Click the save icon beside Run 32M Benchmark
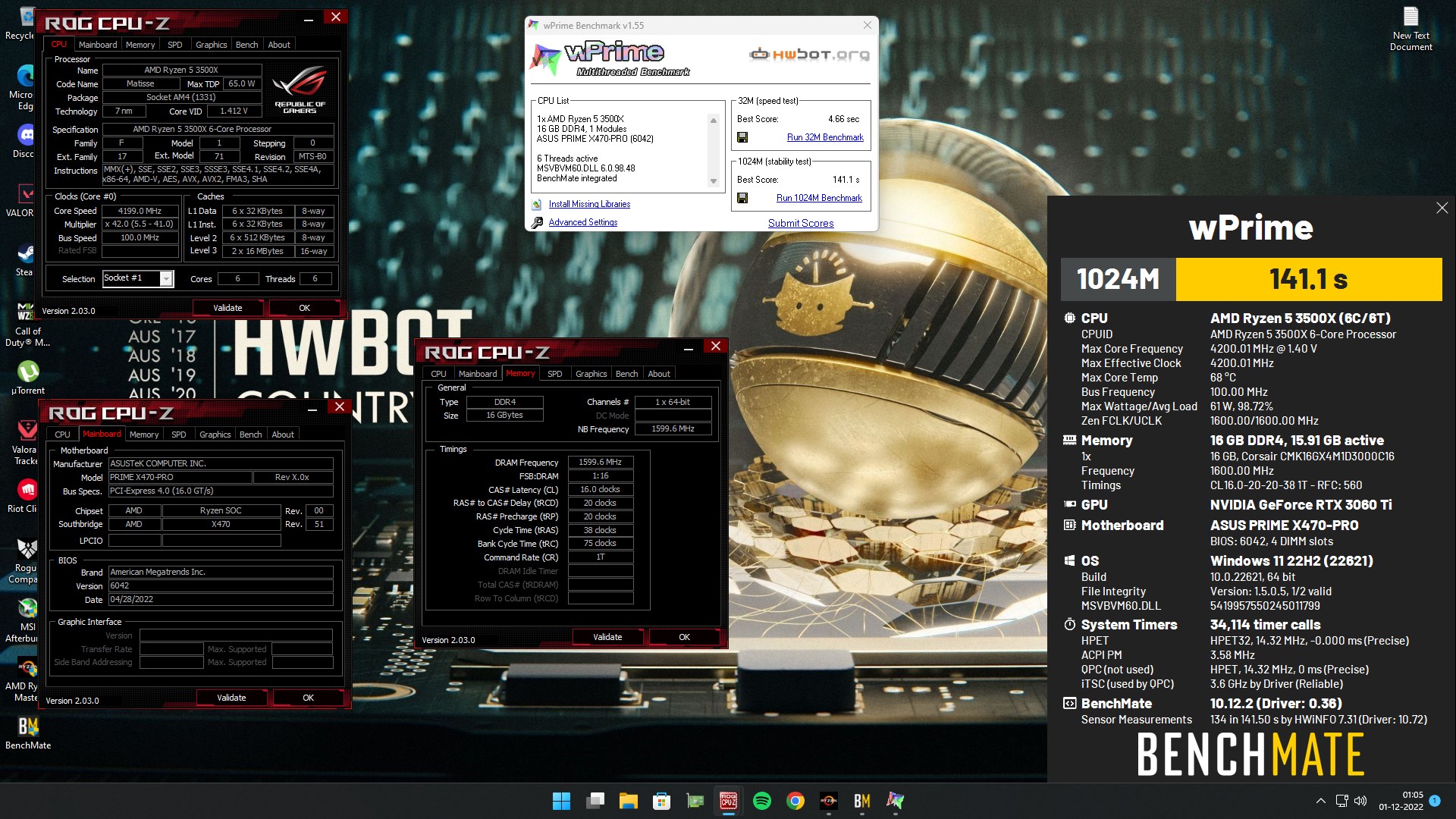Screen dimensions: 1456x819 click(x=742, y=137)
